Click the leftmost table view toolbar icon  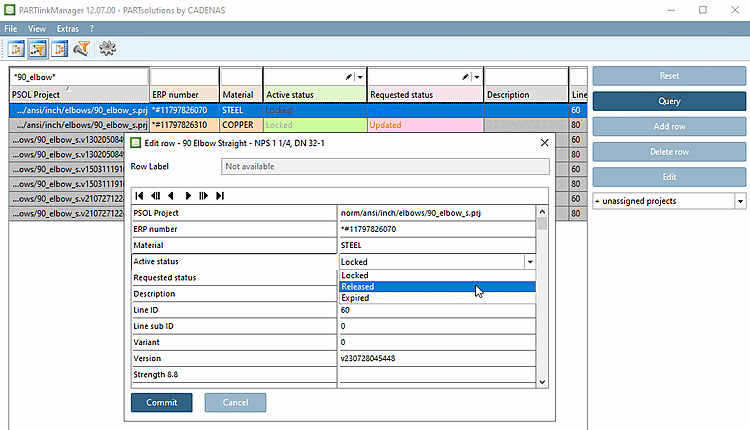click(17, 48)
